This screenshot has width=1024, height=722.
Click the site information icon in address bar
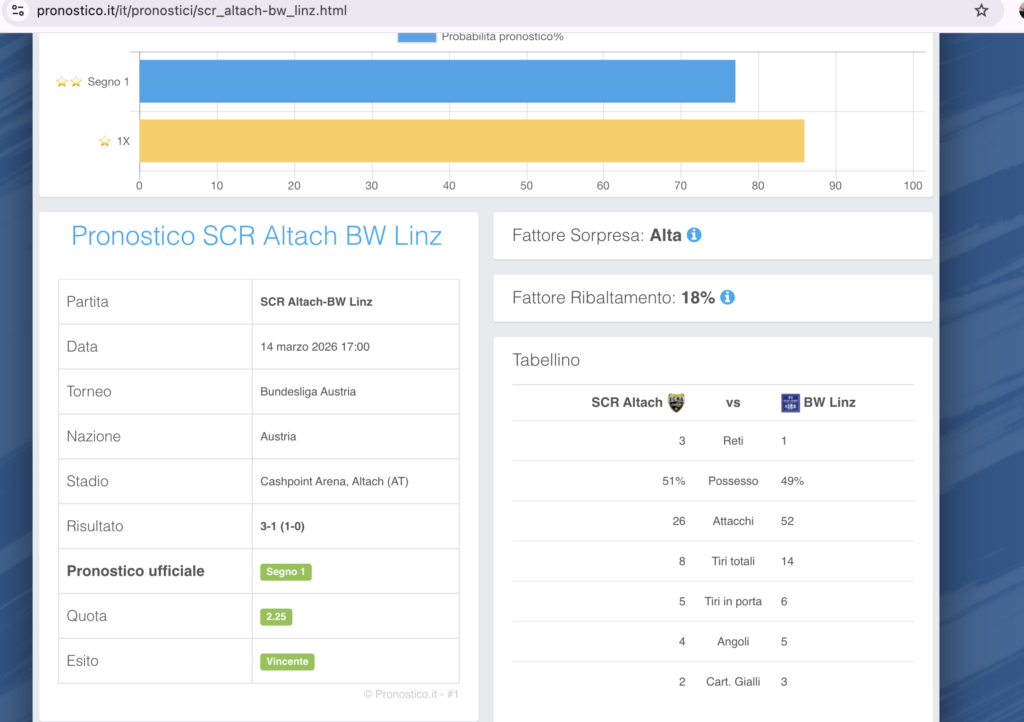click(17, 11)
